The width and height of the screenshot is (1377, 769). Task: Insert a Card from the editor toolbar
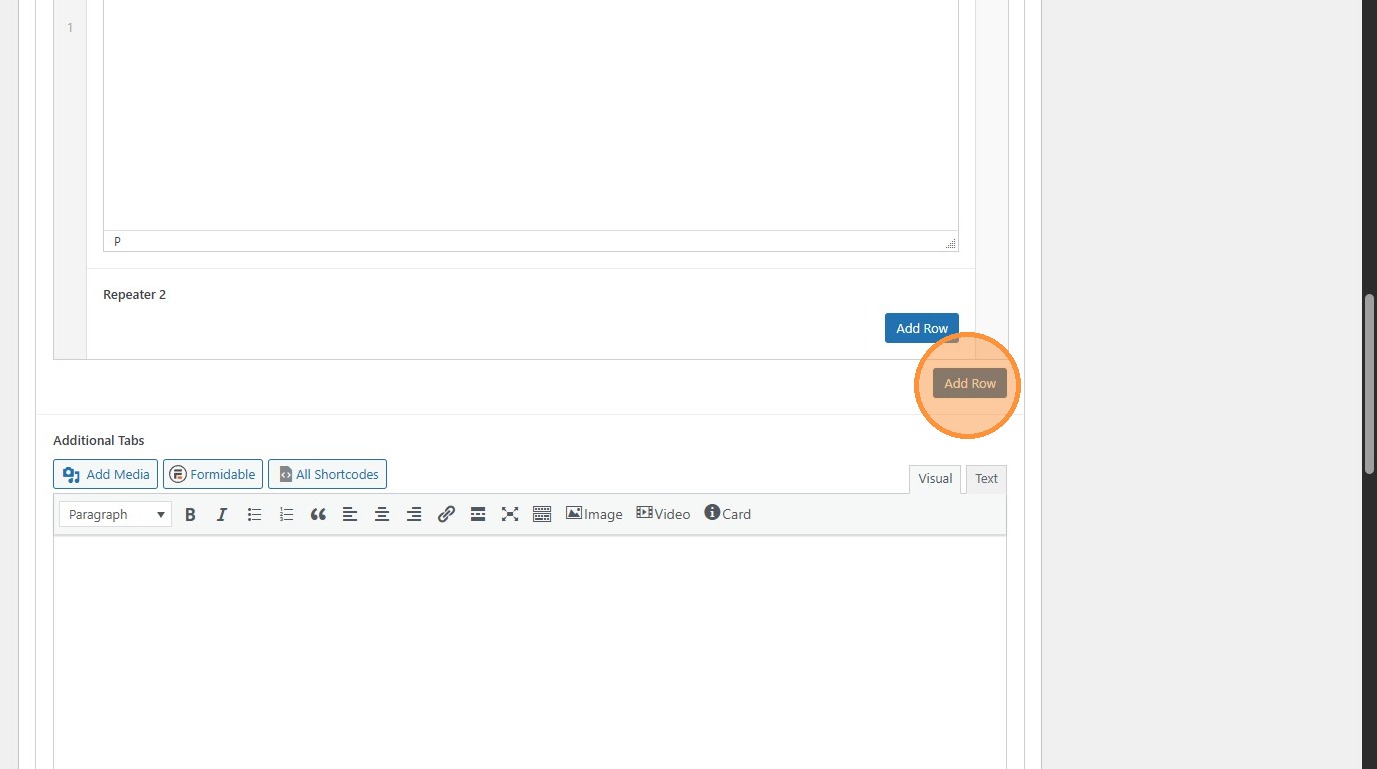click(727, 514)
